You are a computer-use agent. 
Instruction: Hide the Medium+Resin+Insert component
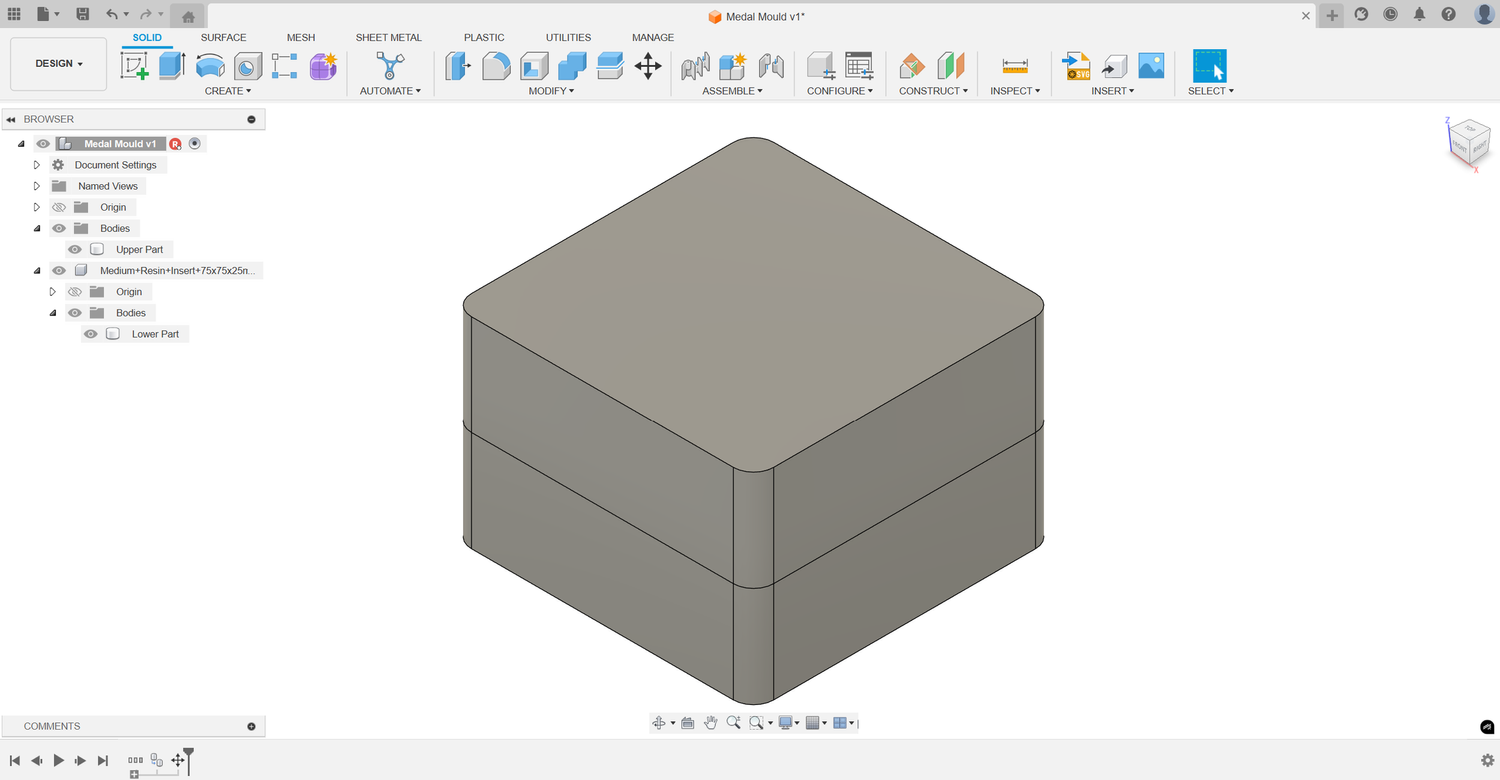[x=59, y=271]
